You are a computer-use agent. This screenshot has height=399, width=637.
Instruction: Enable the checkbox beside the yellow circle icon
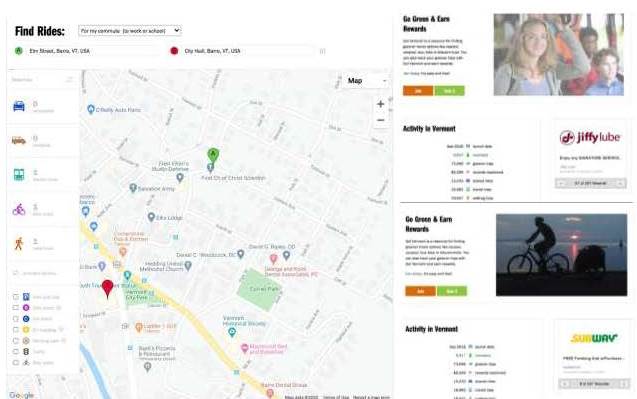click(x=16, y=330)
